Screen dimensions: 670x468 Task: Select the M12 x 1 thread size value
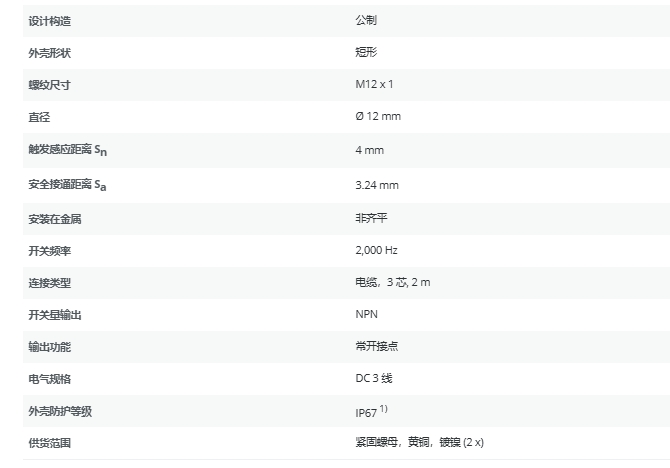coord(374,85)
